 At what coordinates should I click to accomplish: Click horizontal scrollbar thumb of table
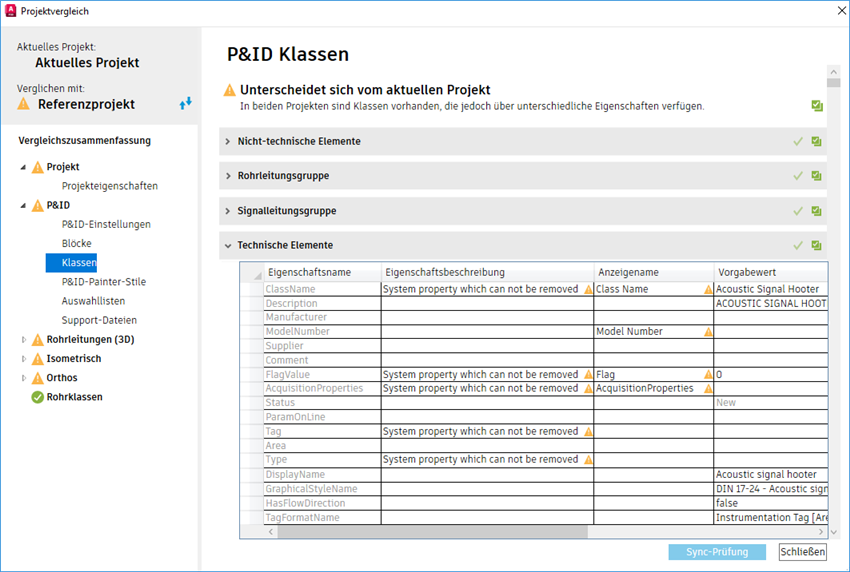tap(432, 532)
